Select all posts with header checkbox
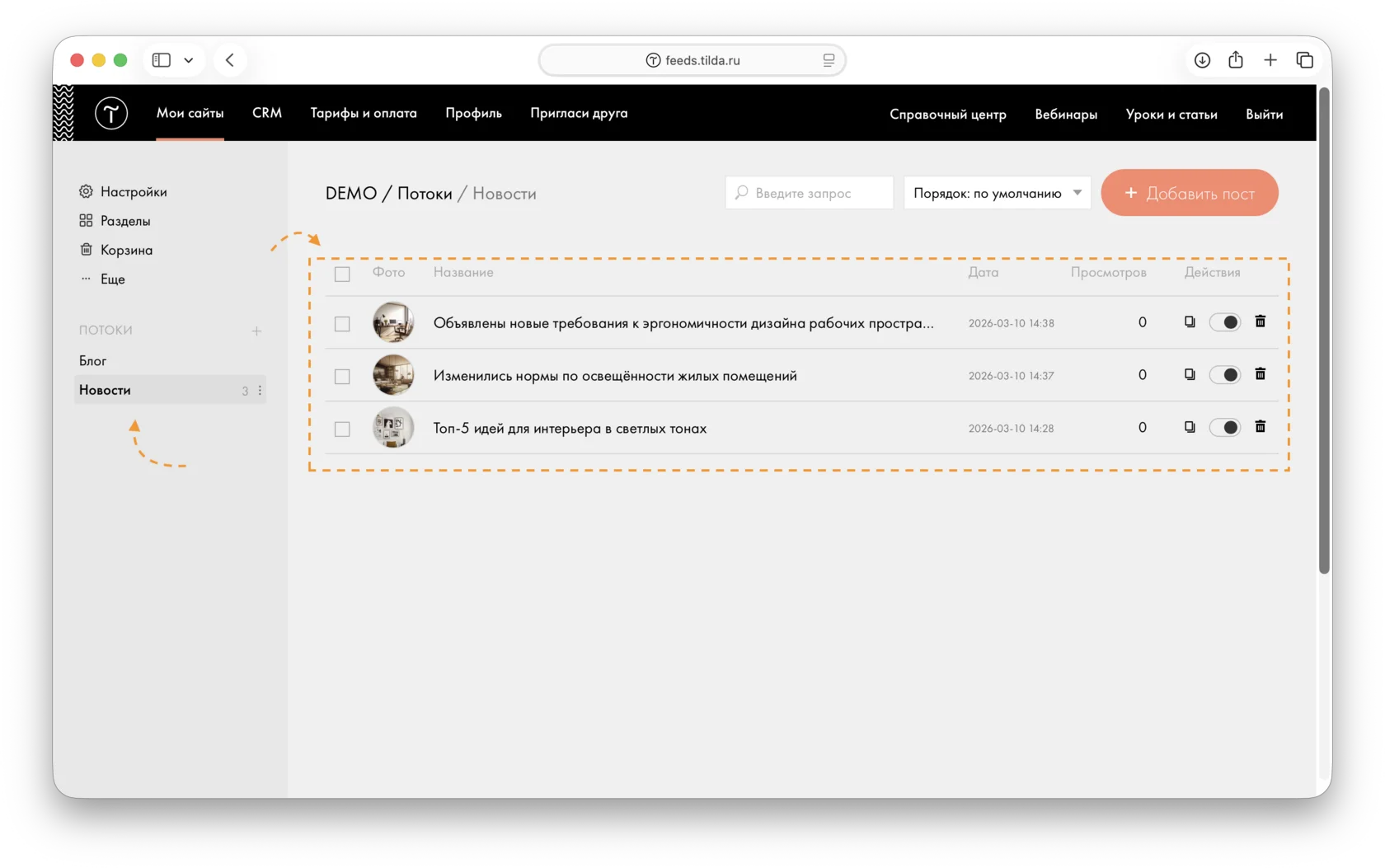Screen dimensions: 1385x868 click(342, 274)
